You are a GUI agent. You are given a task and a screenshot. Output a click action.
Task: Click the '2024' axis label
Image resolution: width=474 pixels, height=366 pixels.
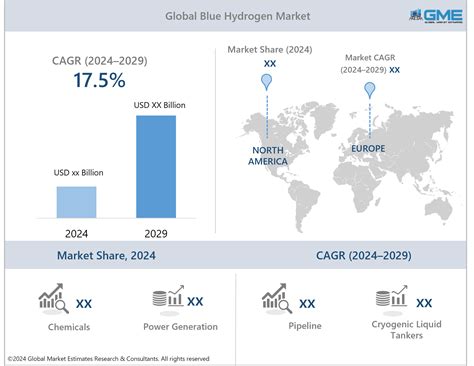pos(76,234)
